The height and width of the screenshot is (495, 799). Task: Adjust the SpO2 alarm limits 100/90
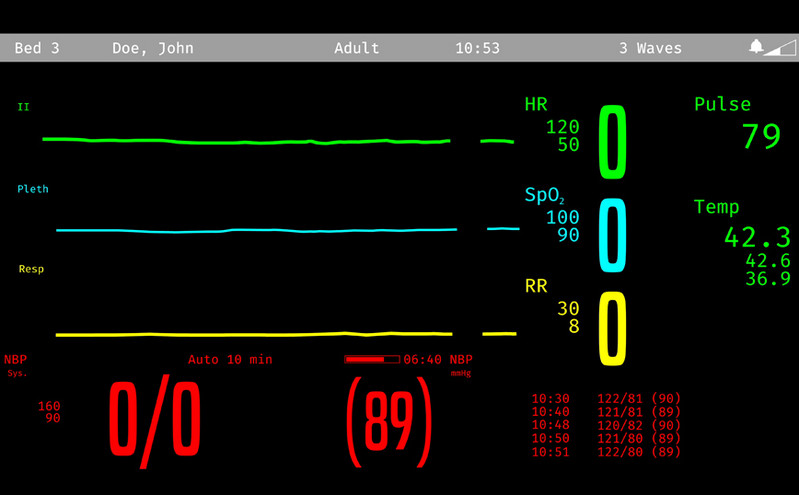[562, 226]
